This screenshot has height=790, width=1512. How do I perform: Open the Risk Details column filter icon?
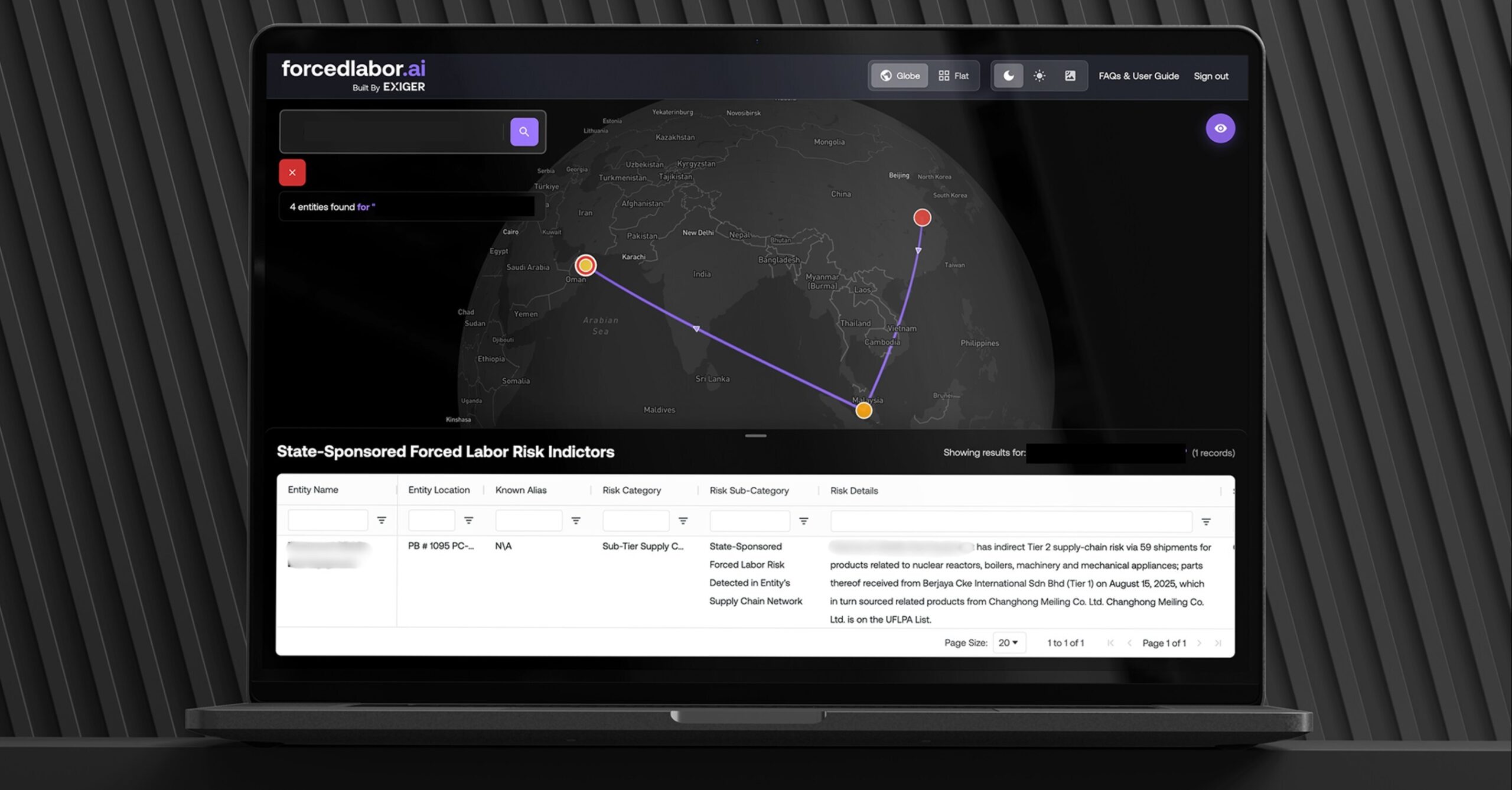[x=1205, y=522]
